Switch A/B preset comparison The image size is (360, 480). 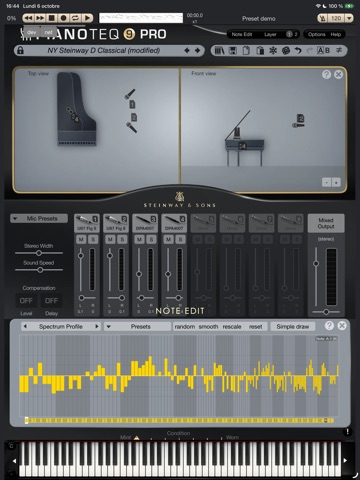click(323, 51)
